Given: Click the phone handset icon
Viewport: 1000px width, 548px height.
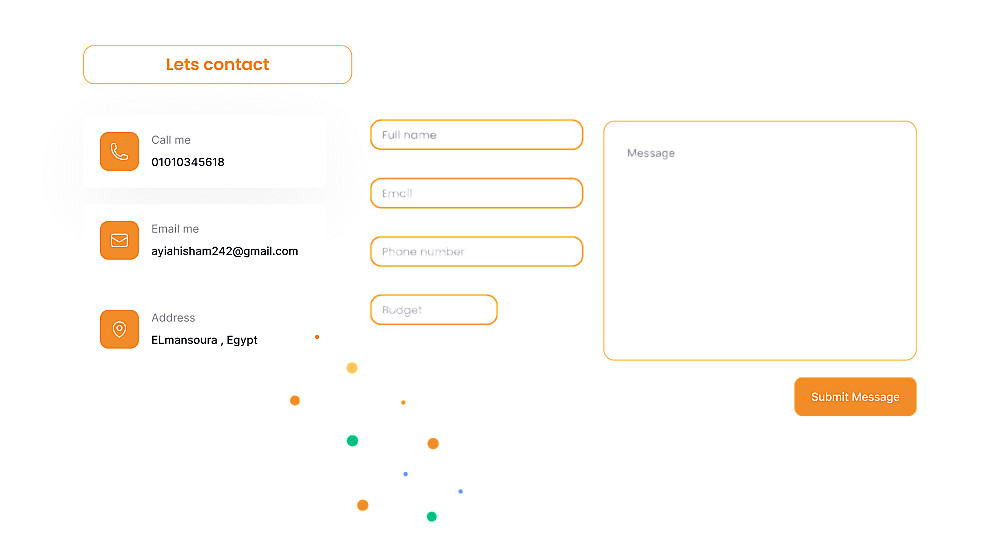Looking at the screenshot, I should [119, 152].
